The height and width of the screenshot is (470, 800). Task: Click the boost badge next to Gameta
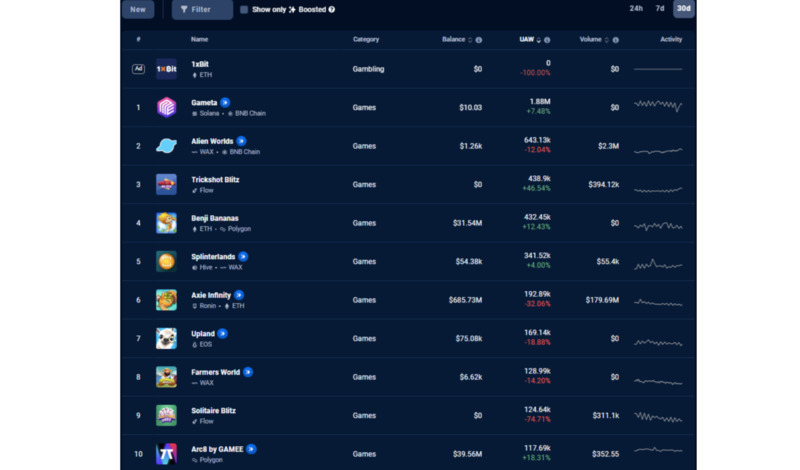click(x=225, y=103)
